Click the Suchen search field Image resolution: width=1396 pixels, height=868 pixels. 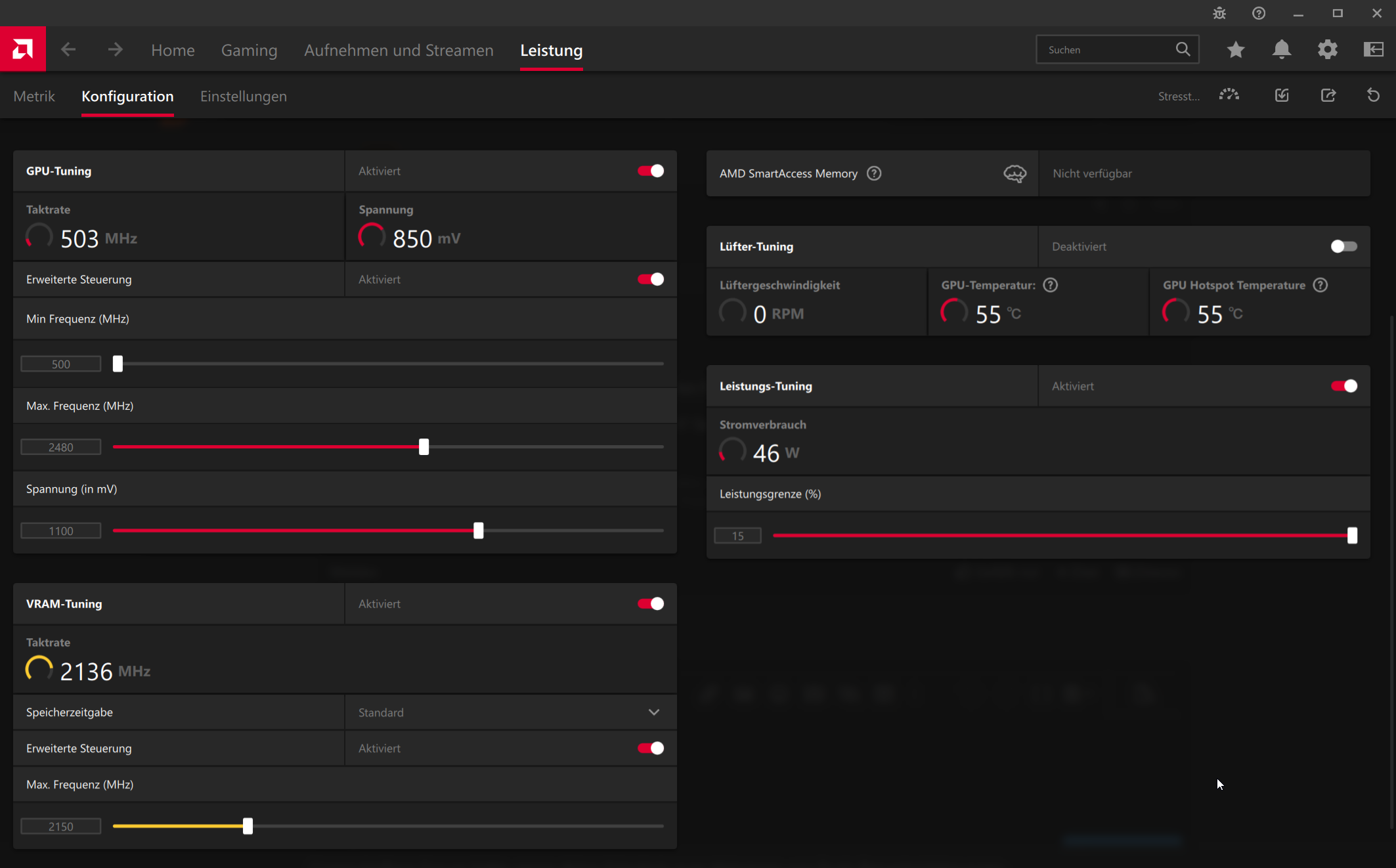coord(1106,50)
